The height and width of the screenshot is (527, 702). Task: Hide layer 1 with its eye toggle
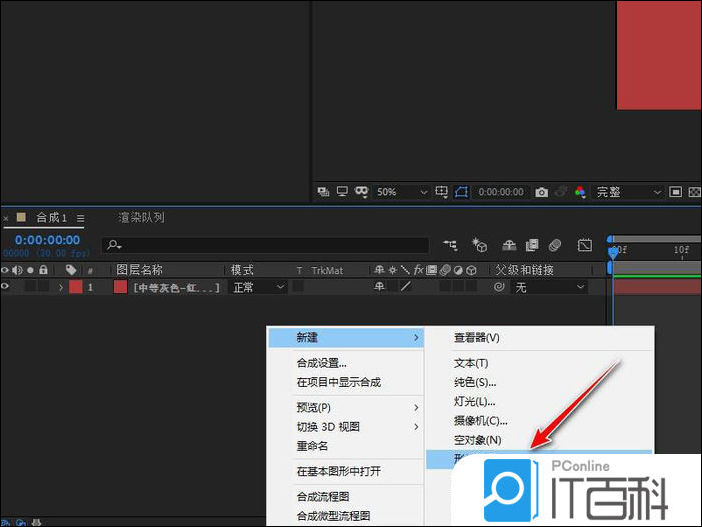coord(4,287)
